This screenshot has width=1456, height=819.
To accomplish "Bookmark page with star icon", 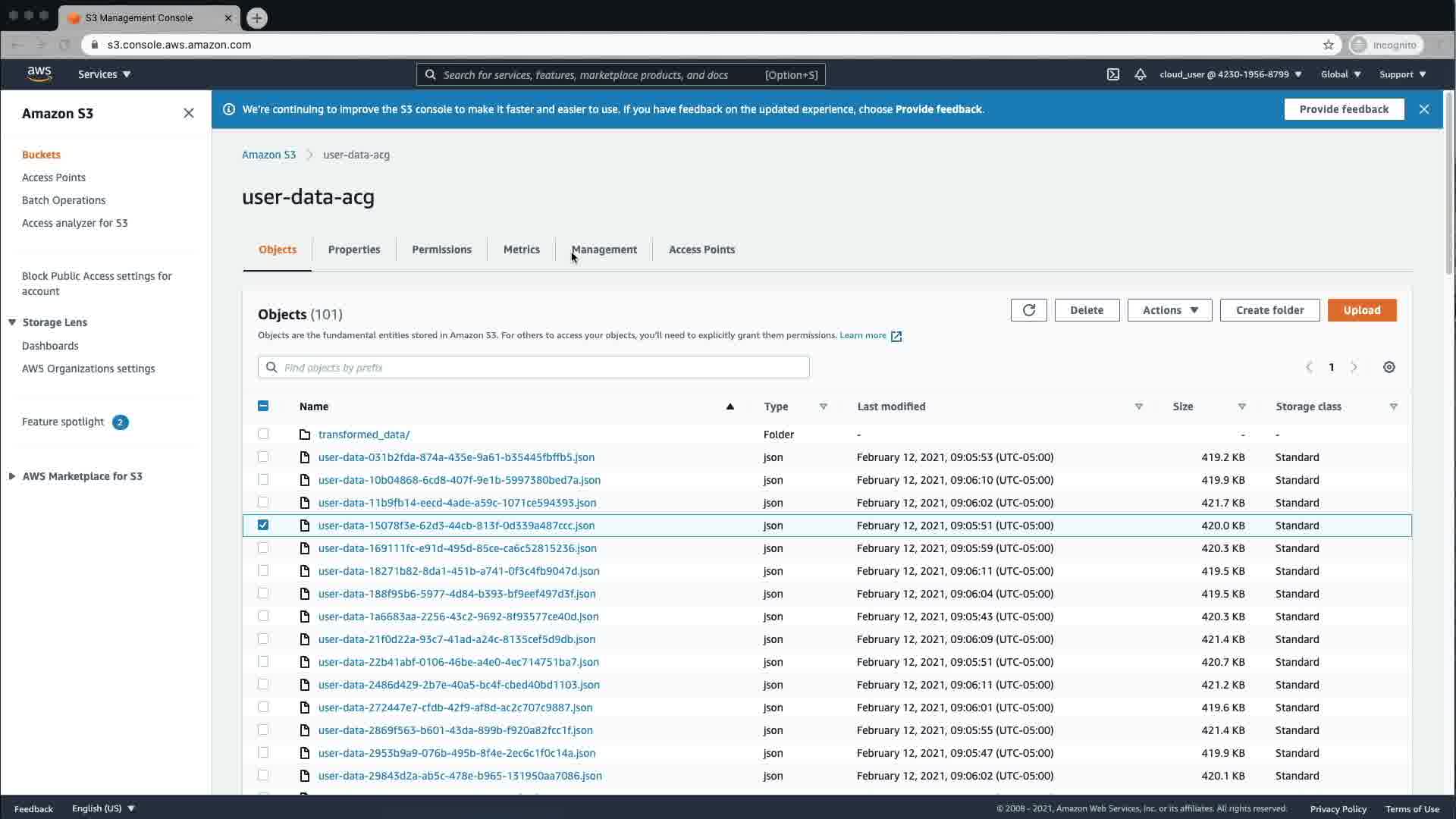I will click(x=1328, y=45).
